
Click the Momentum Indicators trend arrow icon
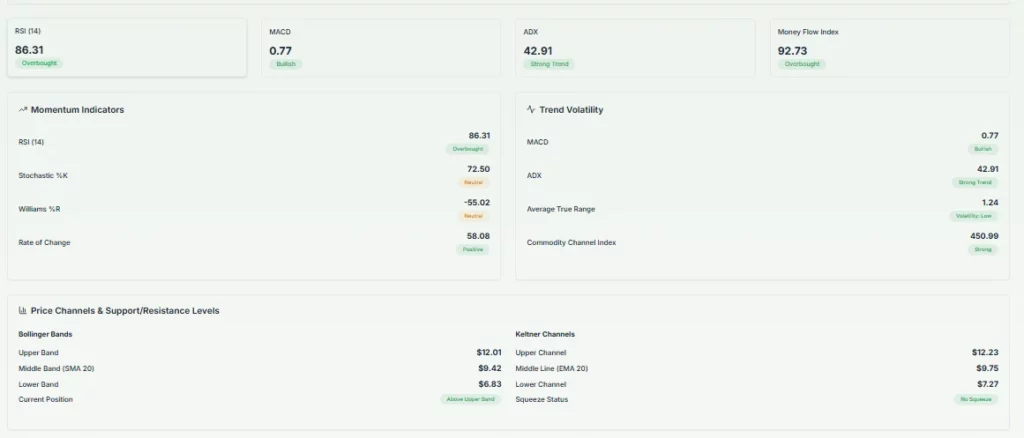pos(22,110)
